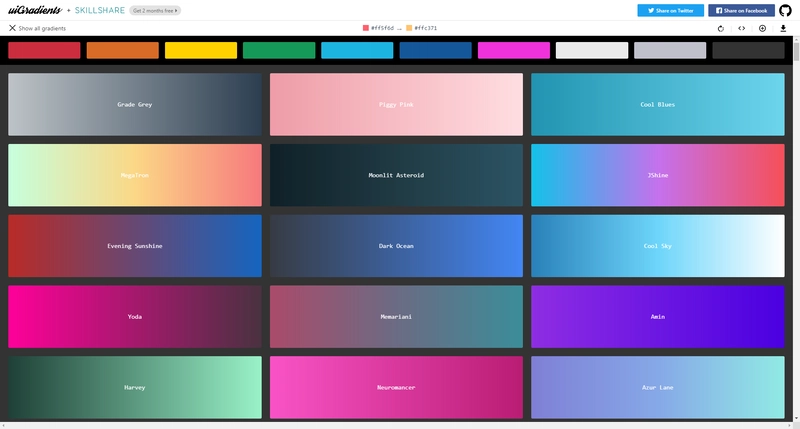Filter by the black color swatch
The height and width of the screenshot is (429, 800).
(748, 50)
